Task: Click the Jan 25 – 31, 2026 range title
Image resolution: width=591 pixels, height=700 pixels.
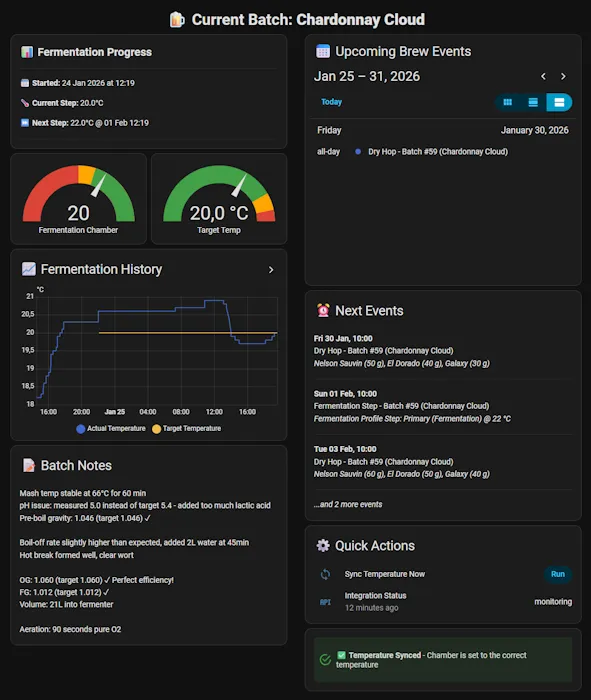Action: point(366,76)
